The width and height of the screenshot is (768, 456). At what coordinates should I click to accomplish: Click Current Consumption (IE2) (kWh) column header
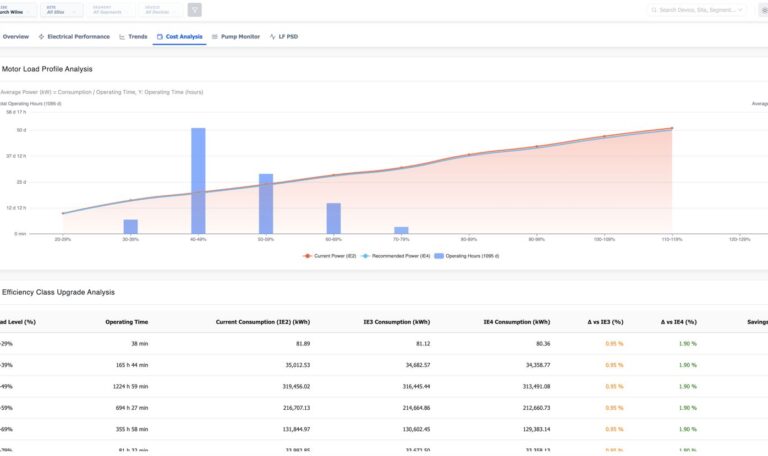click(263, 322)
